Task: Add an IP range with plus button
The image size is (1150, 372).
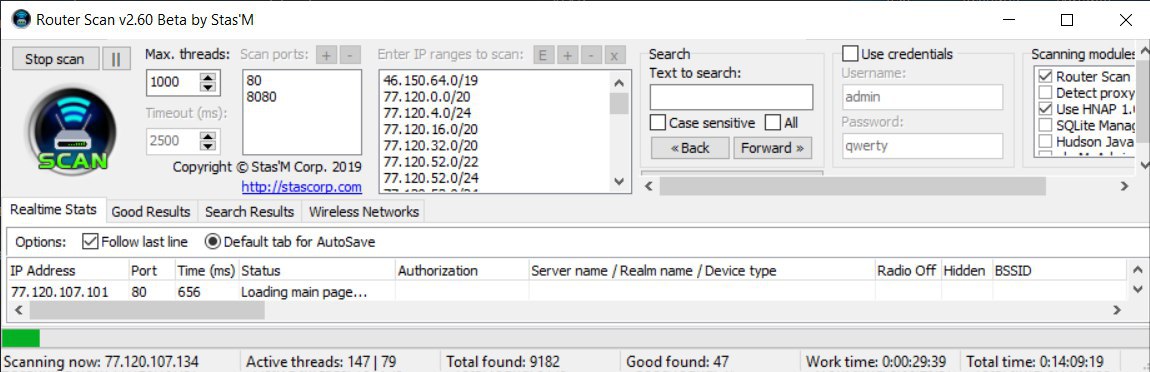Action: 566,55
